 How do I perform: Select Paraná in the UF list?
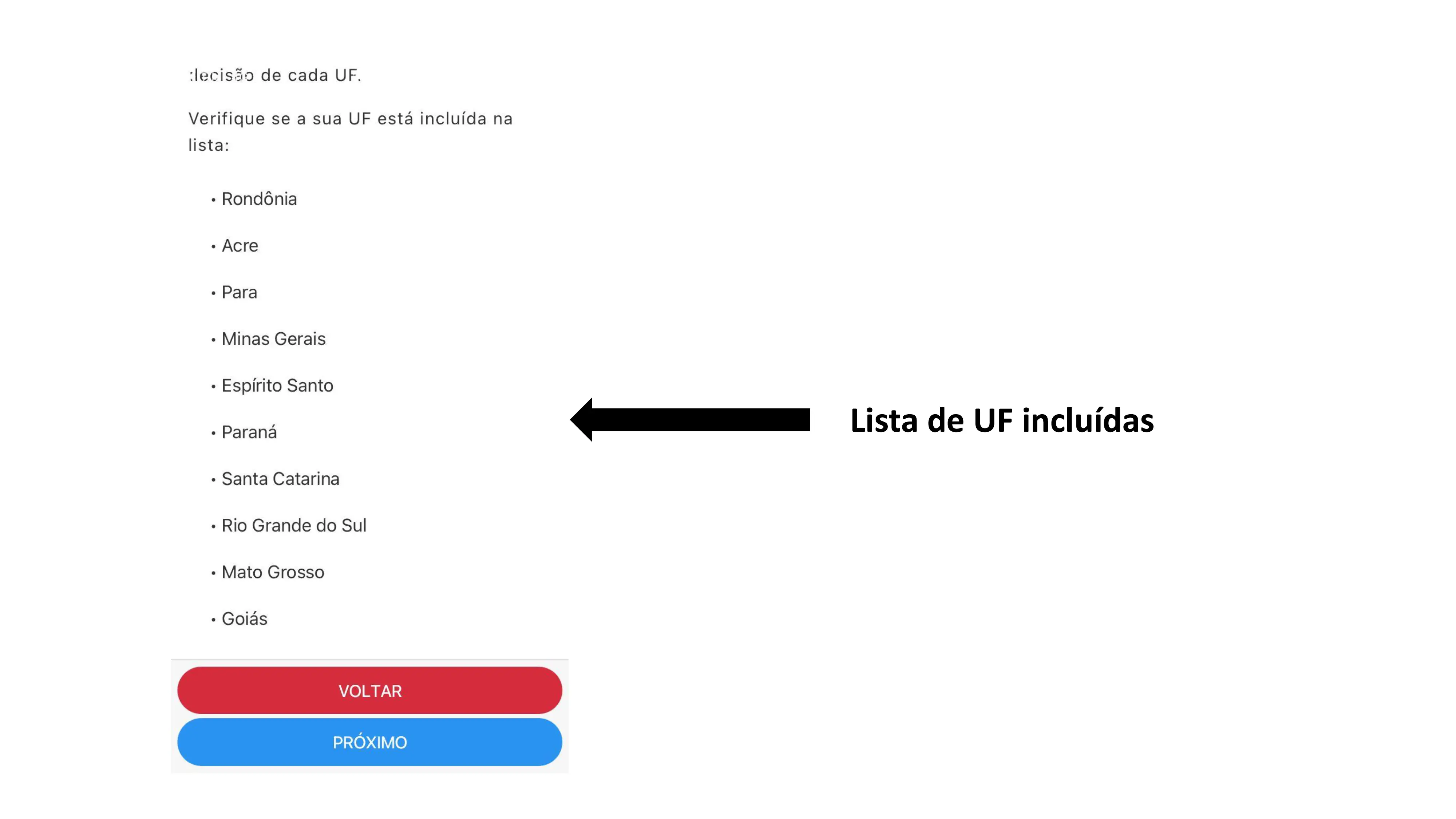pos(249,432)
